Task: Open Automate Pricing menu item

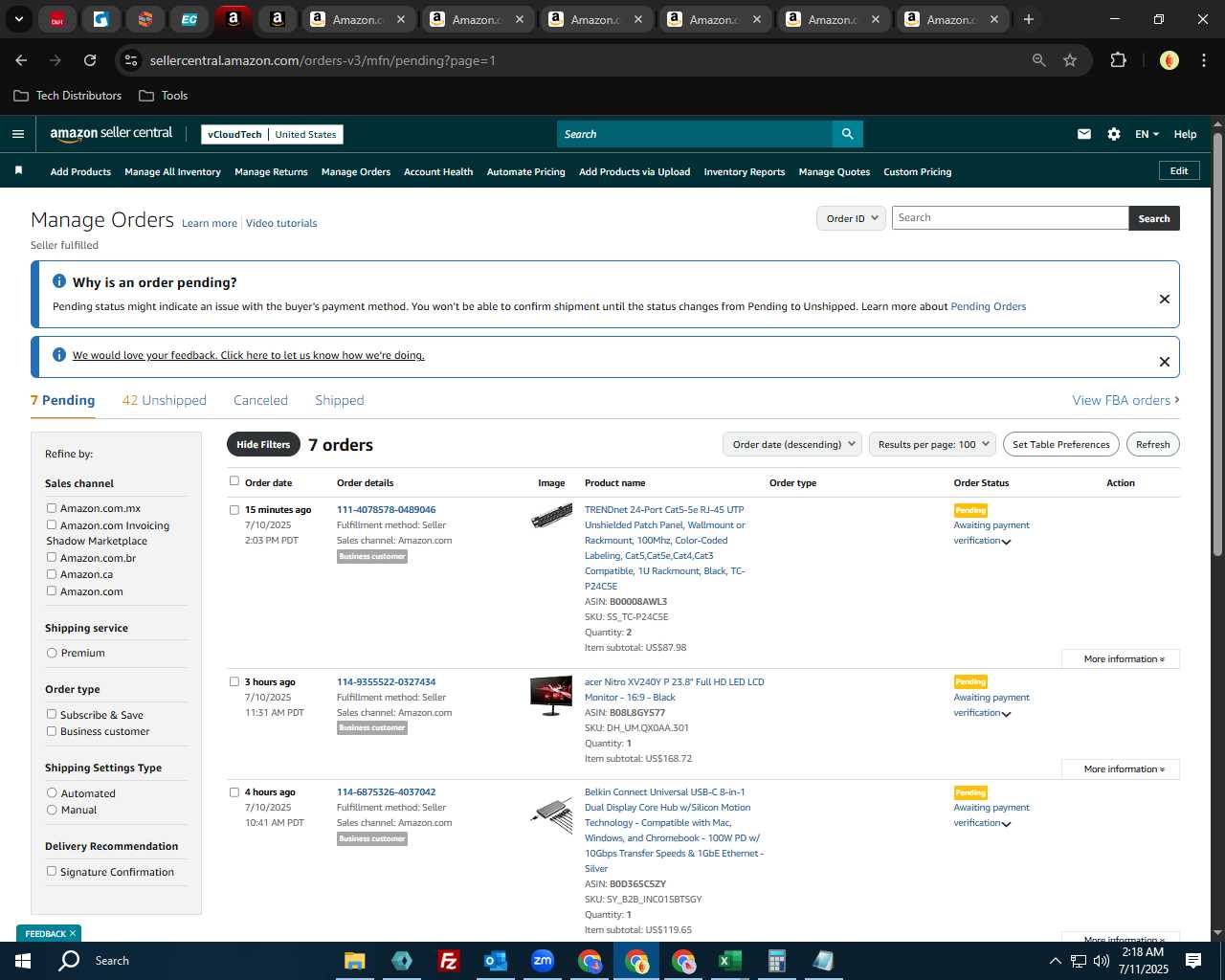Action: pyautogui.click(x=526, y=172)
